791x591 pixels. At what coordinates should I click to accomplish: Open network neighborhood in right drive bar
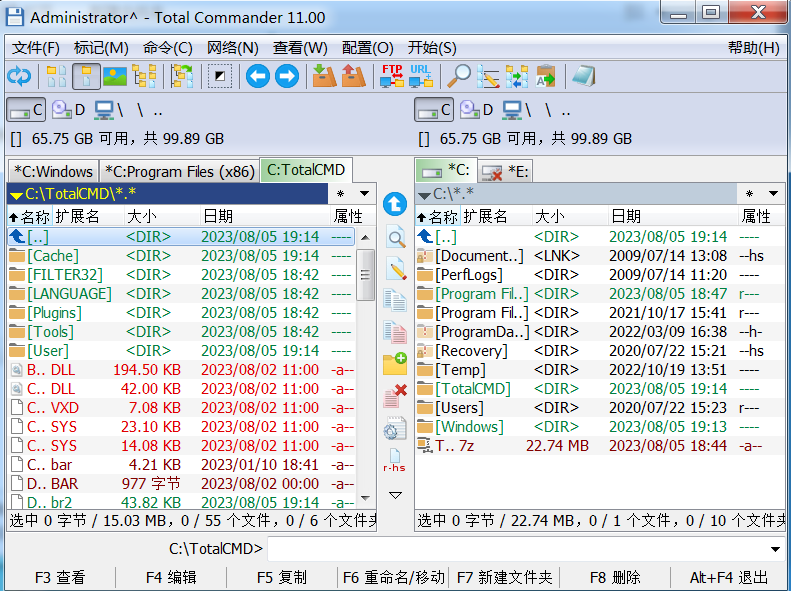click(x=518, y=110)
